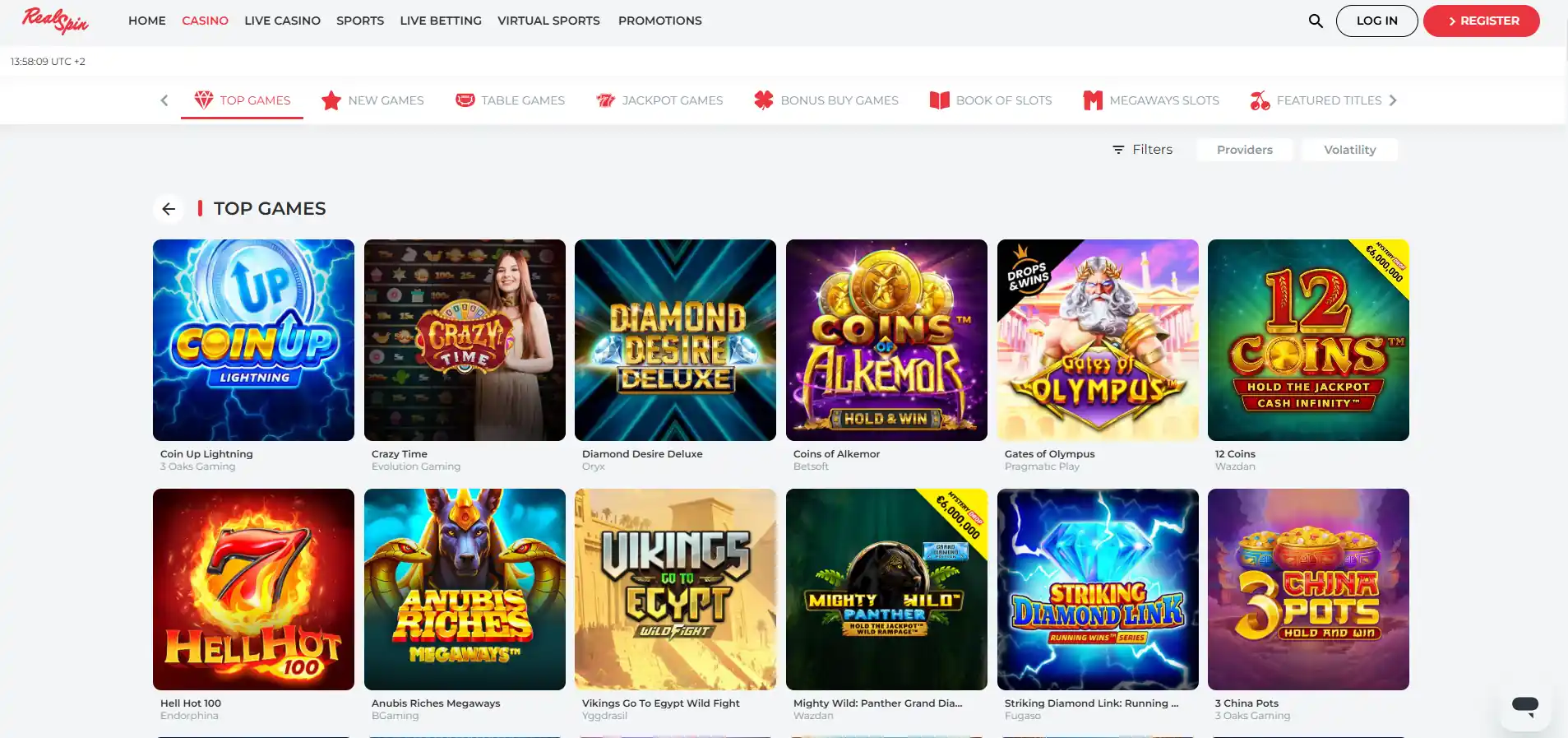Click the 'Hell Hot 100' title text

pyautogui.click(x=191, y=703)
